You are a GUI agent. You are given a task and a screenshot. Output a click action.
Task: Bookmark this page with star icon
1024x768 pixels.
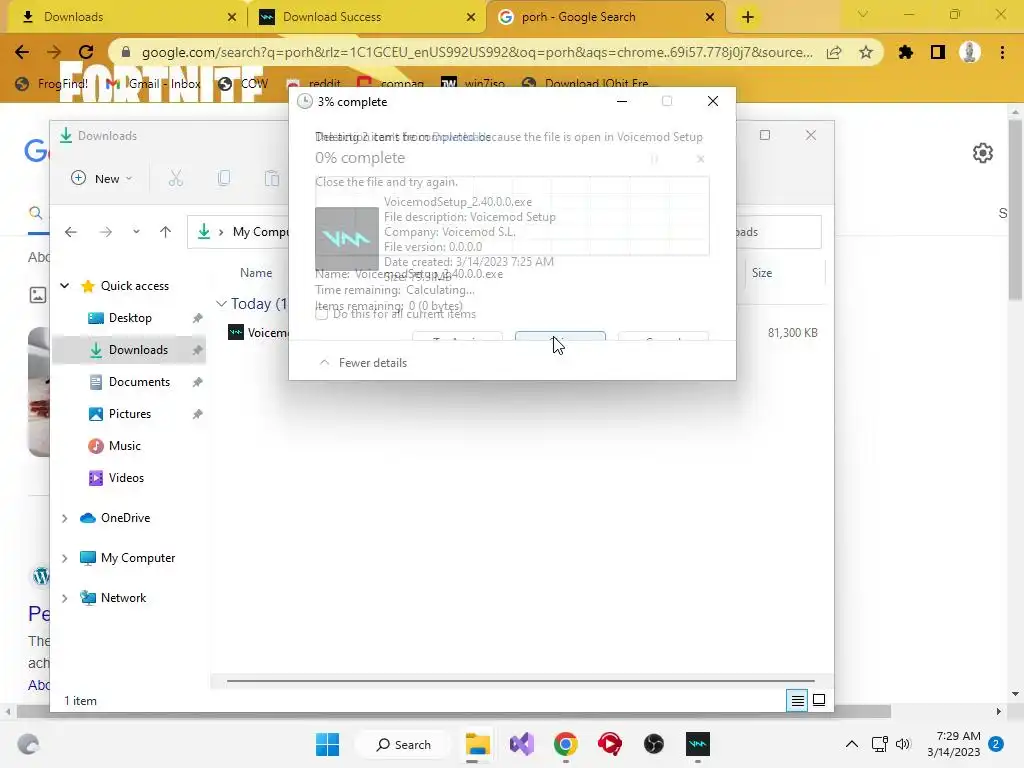[x=866, y=52]
